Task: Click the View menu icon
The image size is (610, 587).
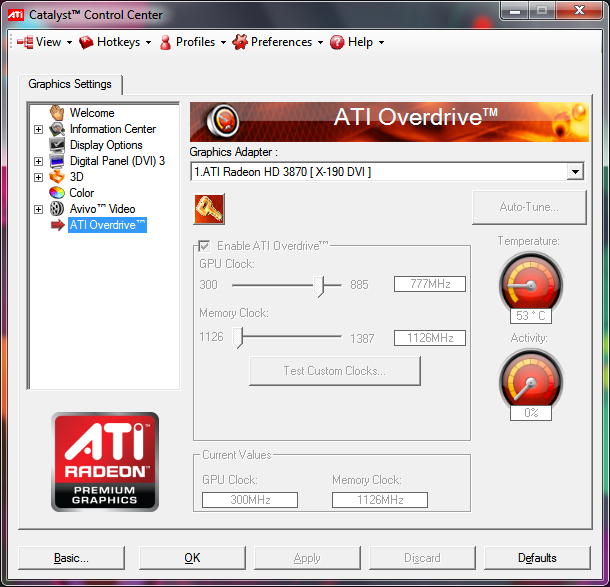Action: (25, 42)
